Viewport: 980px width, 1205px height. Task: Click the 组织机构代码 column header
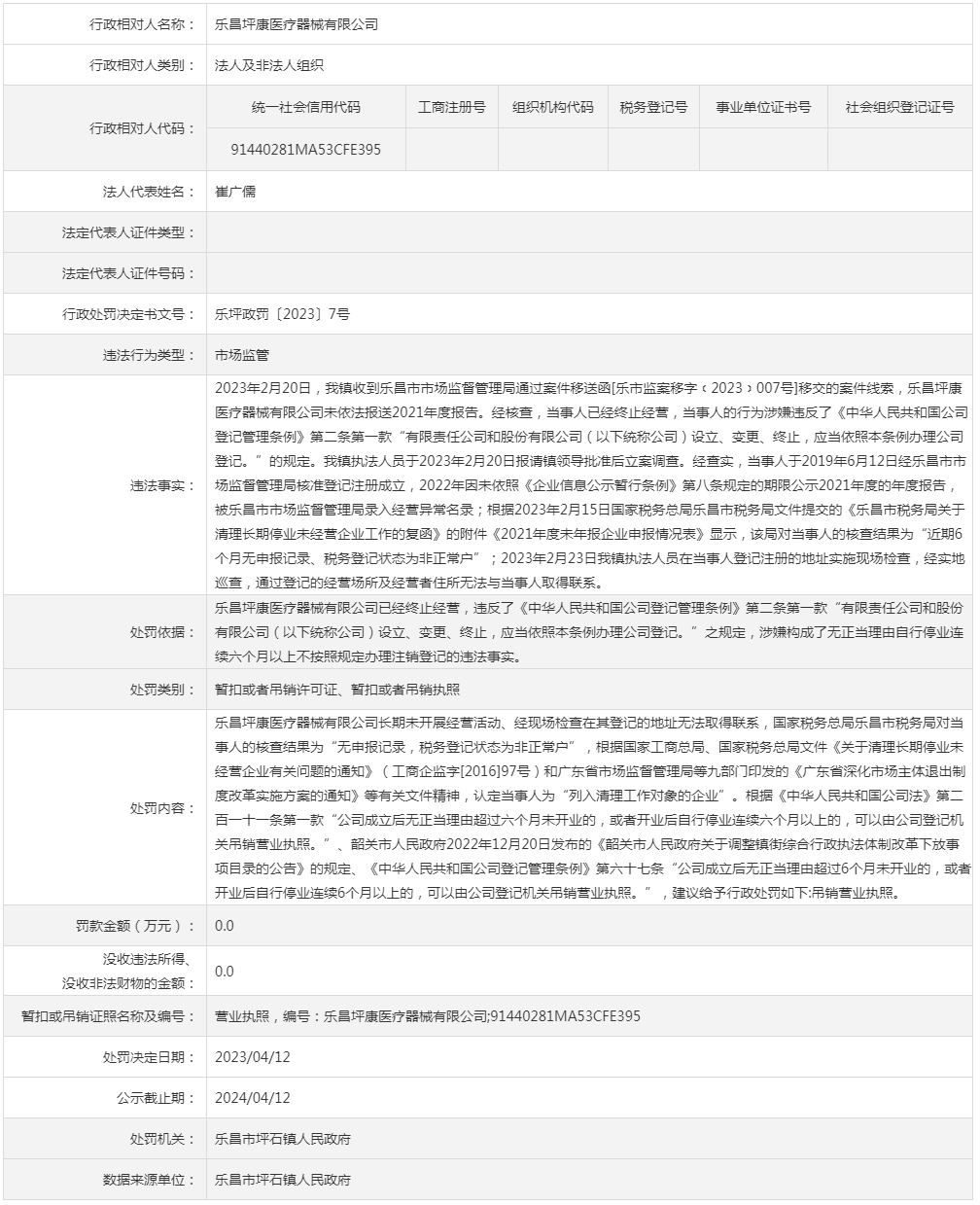552,107
